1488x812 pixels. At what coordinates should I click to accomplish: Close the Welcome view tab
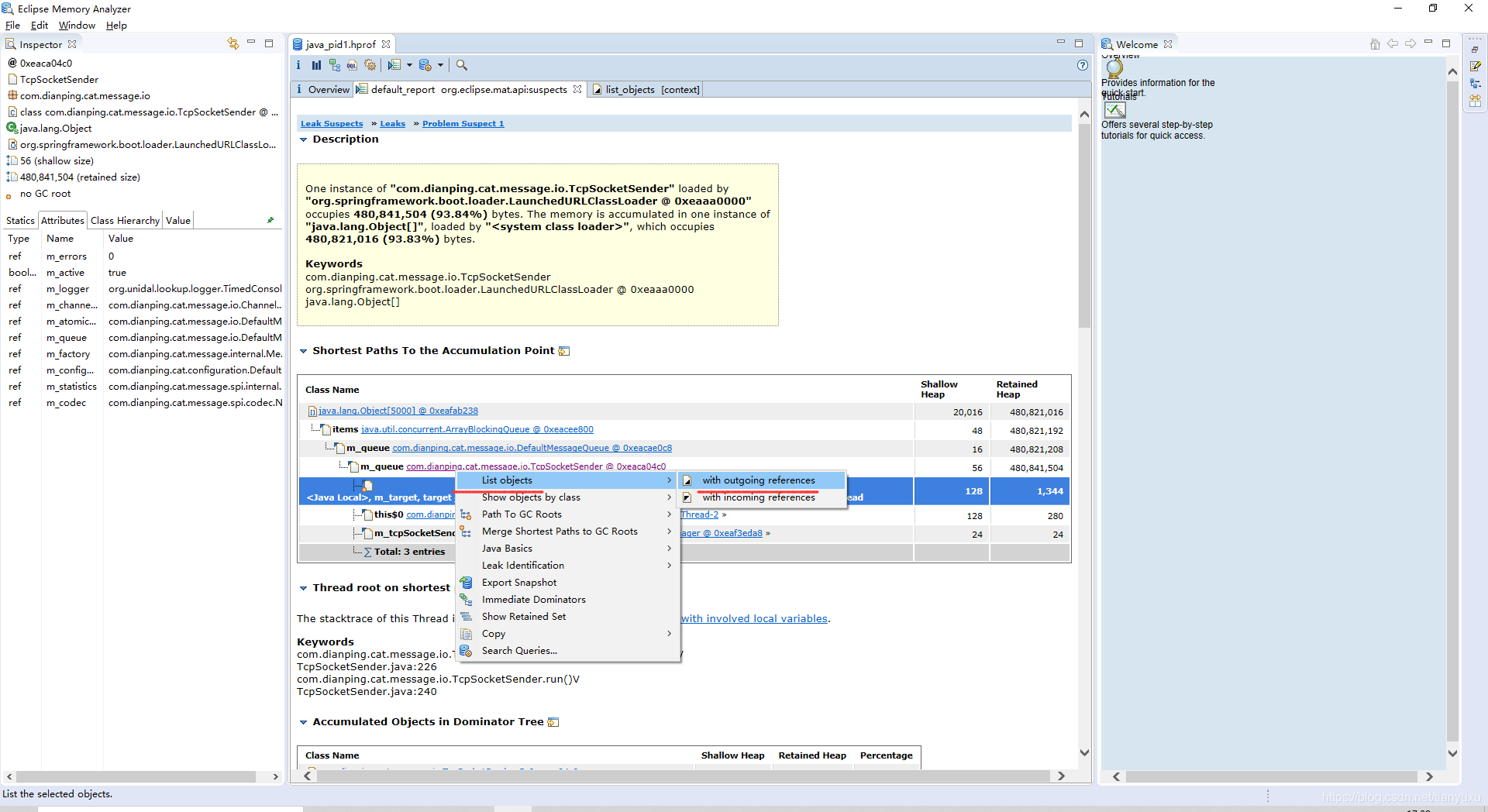coord(1168,44)
